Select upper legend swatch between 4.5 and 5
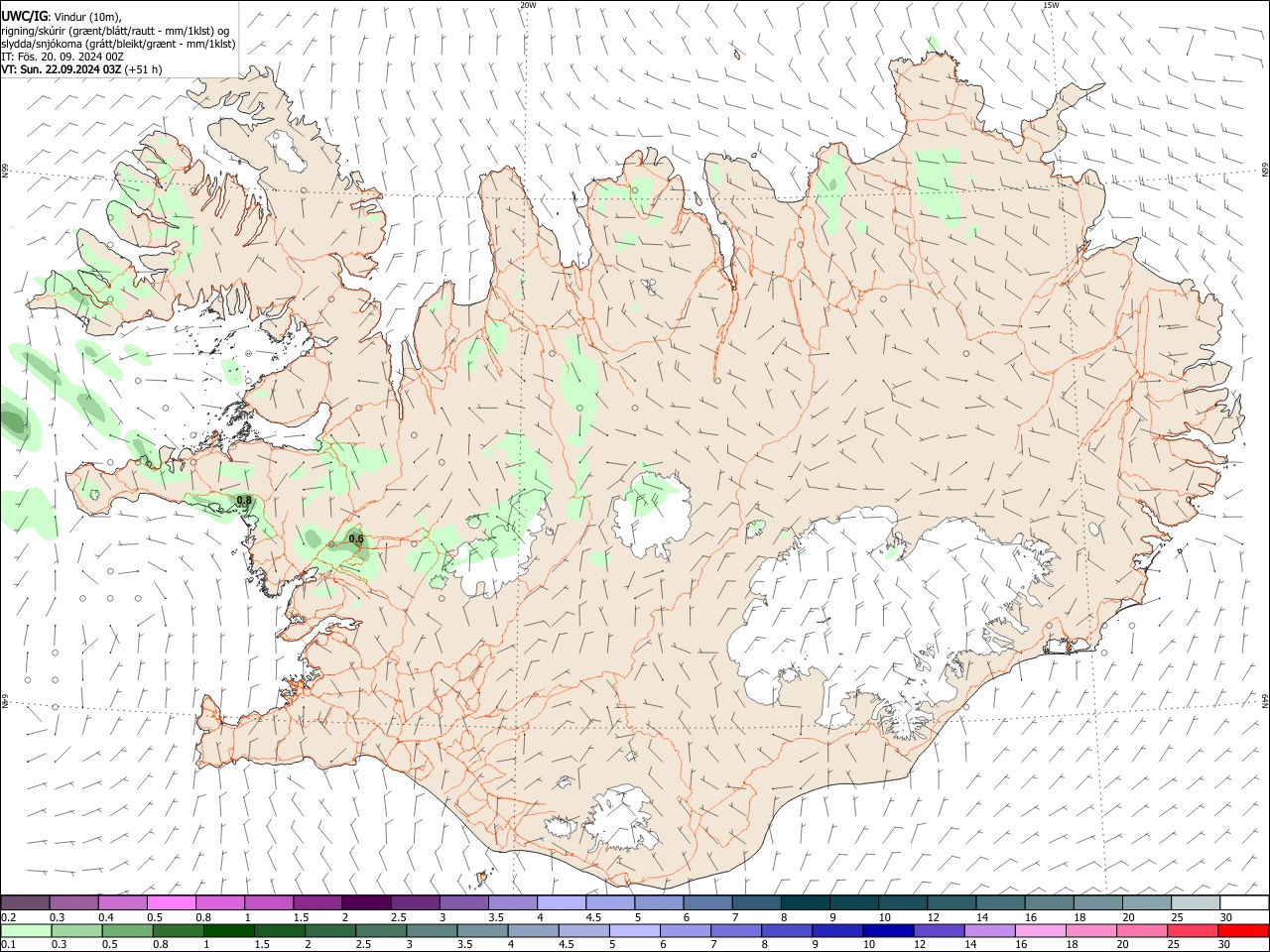Screen dimensions: 1270x952 (609, 902)
